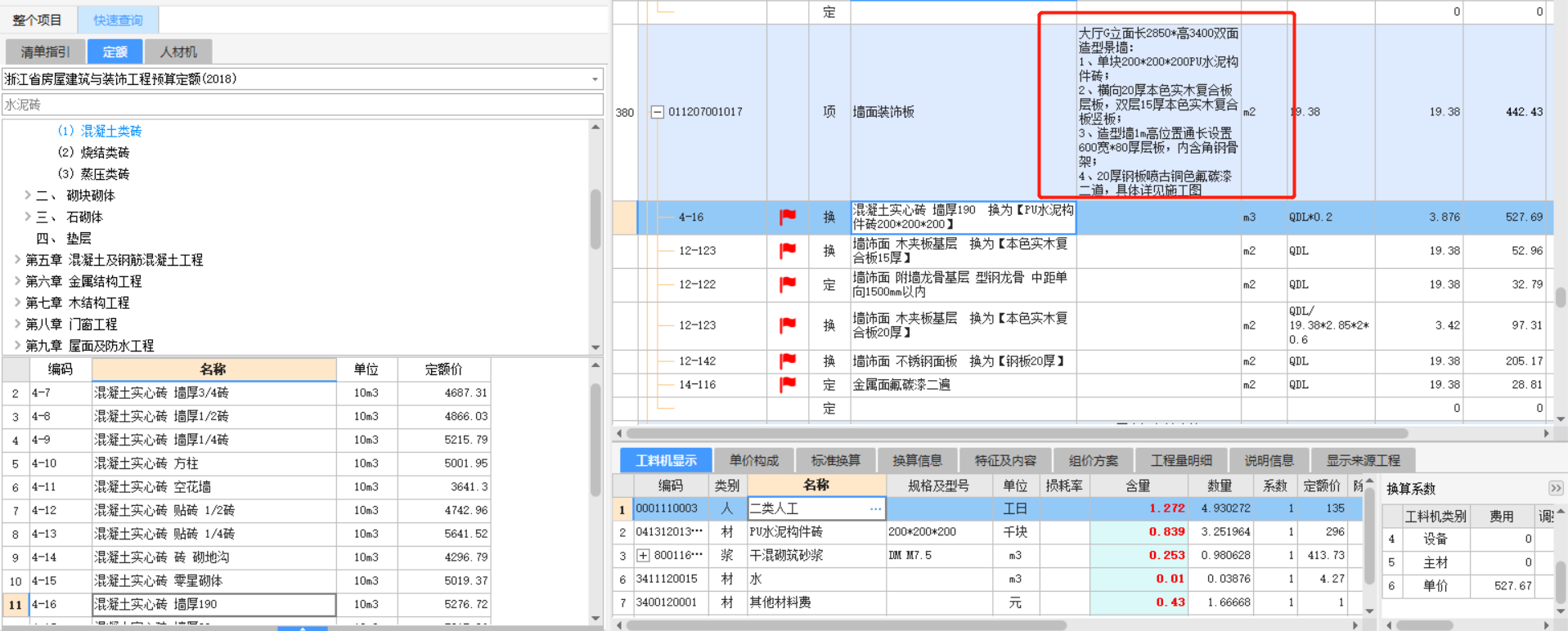This screenshot has width=1568, height=631.
Task: Select tree item (2) 烧结类砖
Action: (x=93, y=152)
